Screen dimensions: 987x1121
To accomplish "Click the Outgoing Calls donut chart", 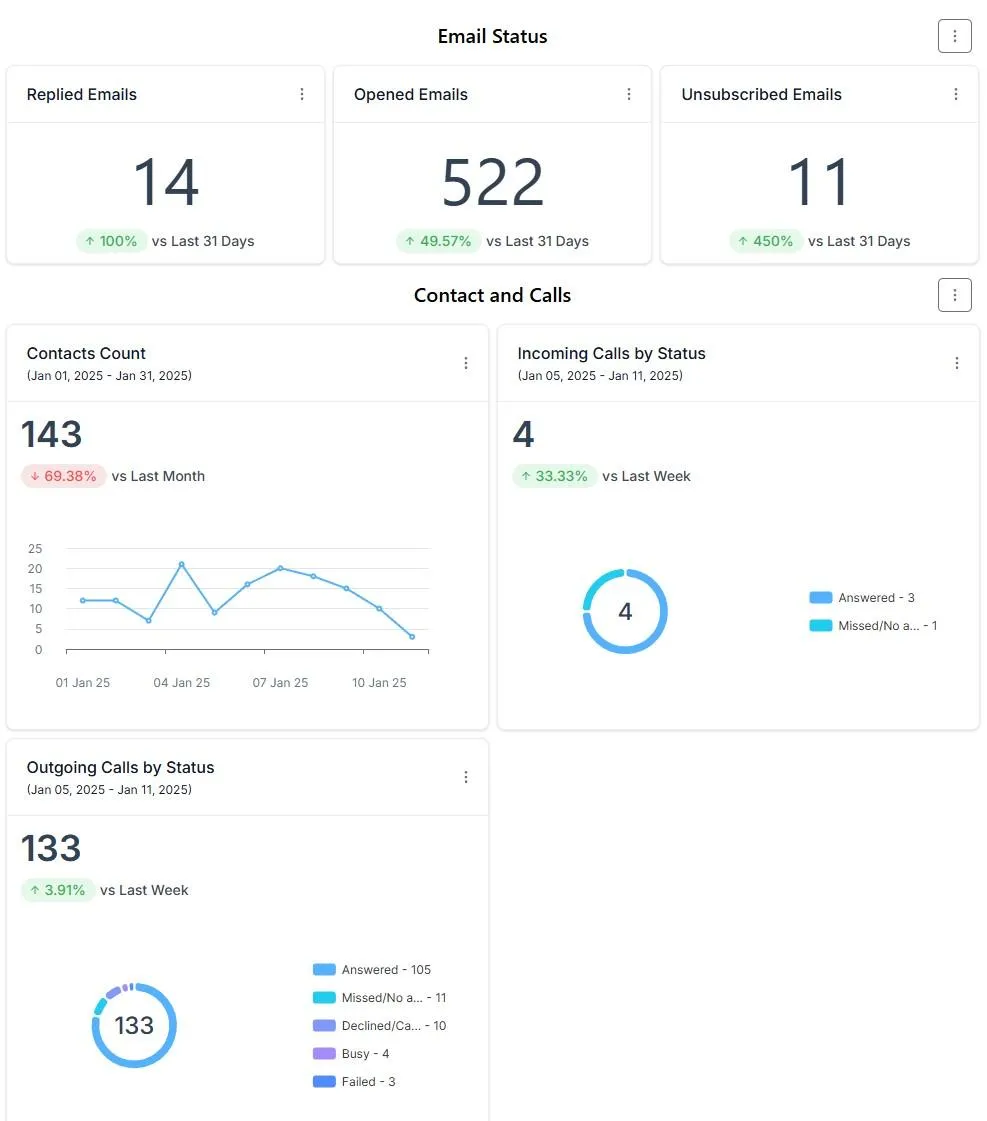I will tap(134, 1025).
